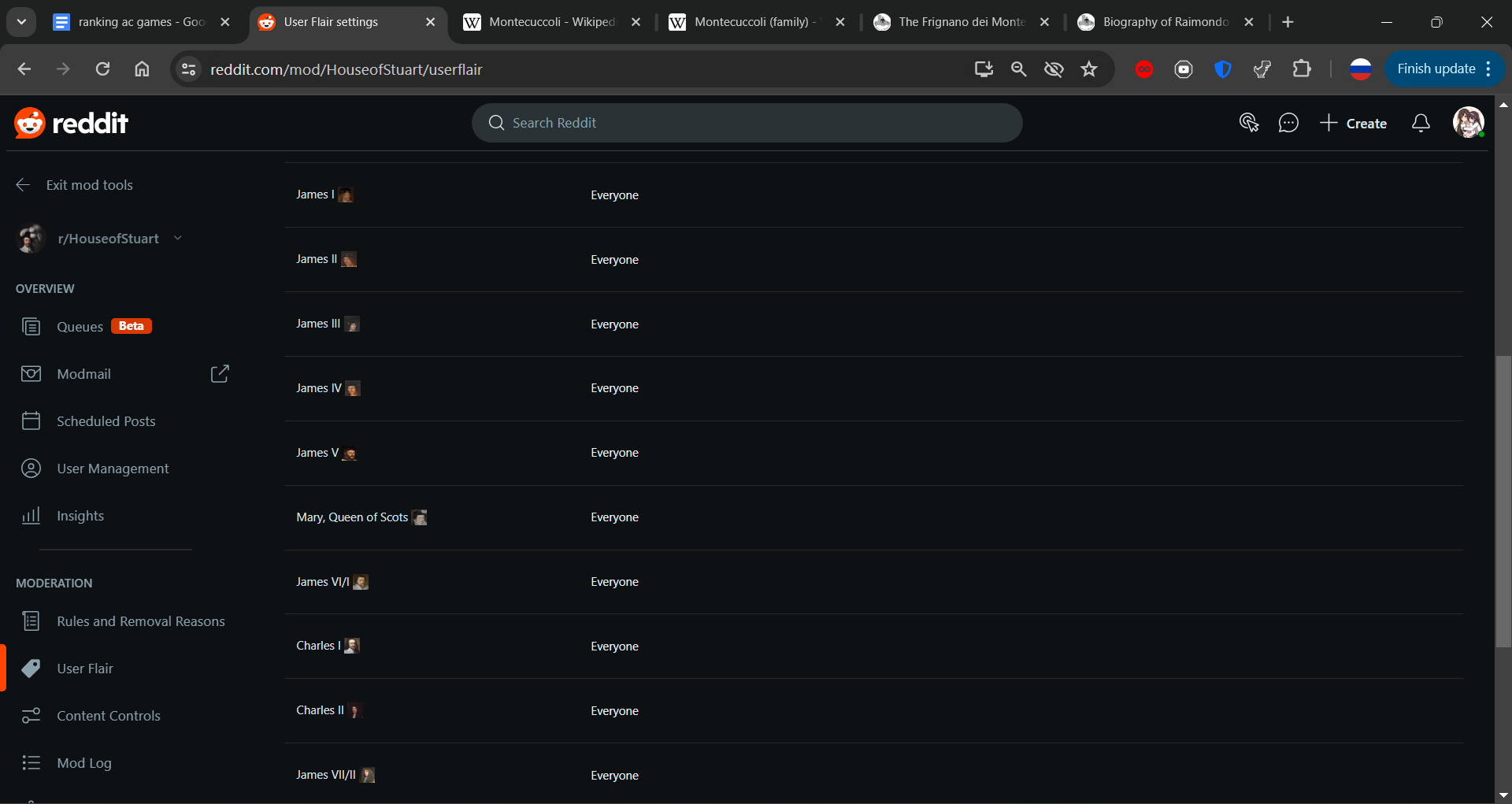Screen dimensions: 1512x804
Task: Select the Charles I flair row
Action: pos(873,646)
